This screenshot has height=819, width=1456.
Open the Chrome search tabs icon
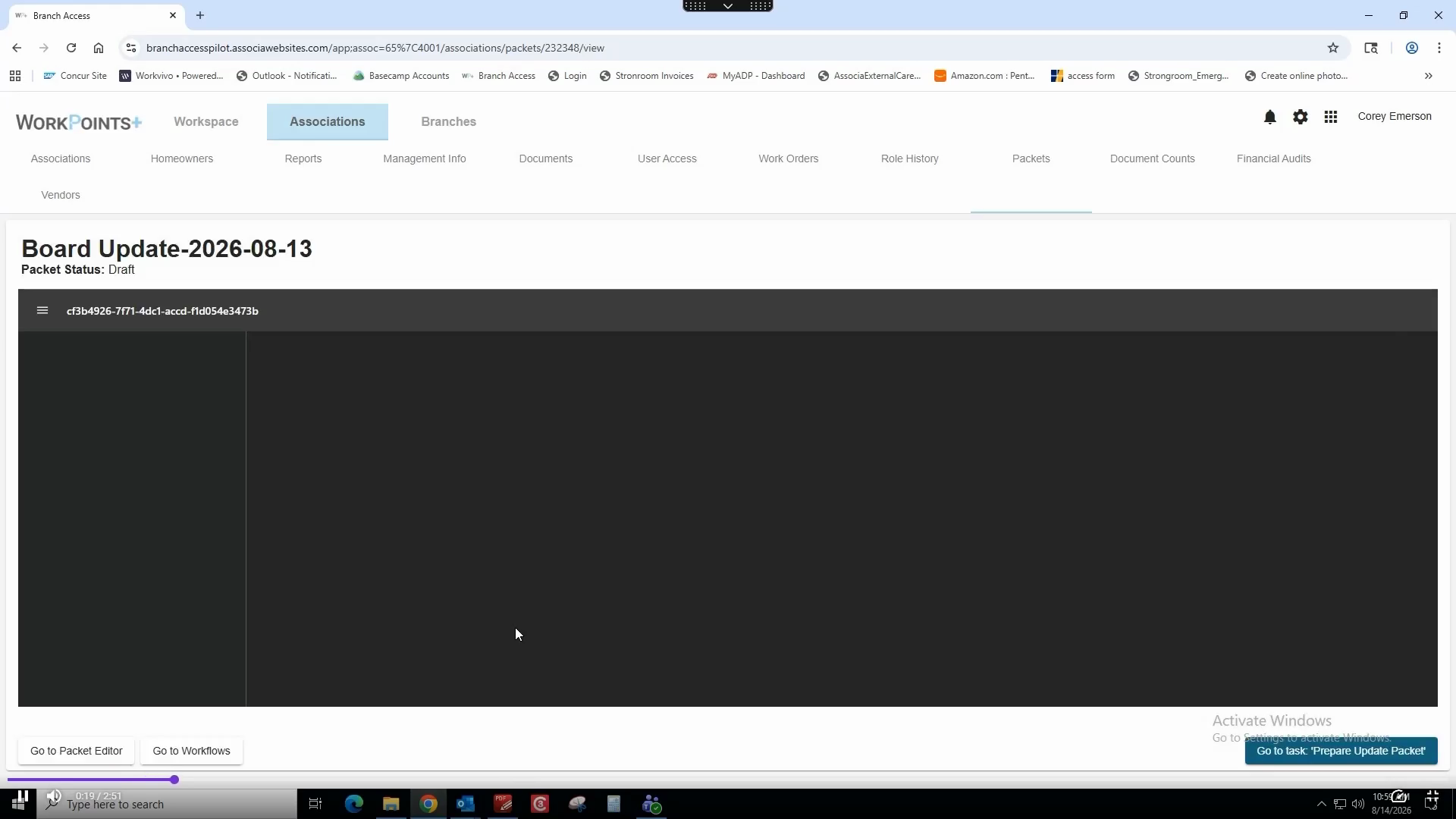[x=1371, y=48]
